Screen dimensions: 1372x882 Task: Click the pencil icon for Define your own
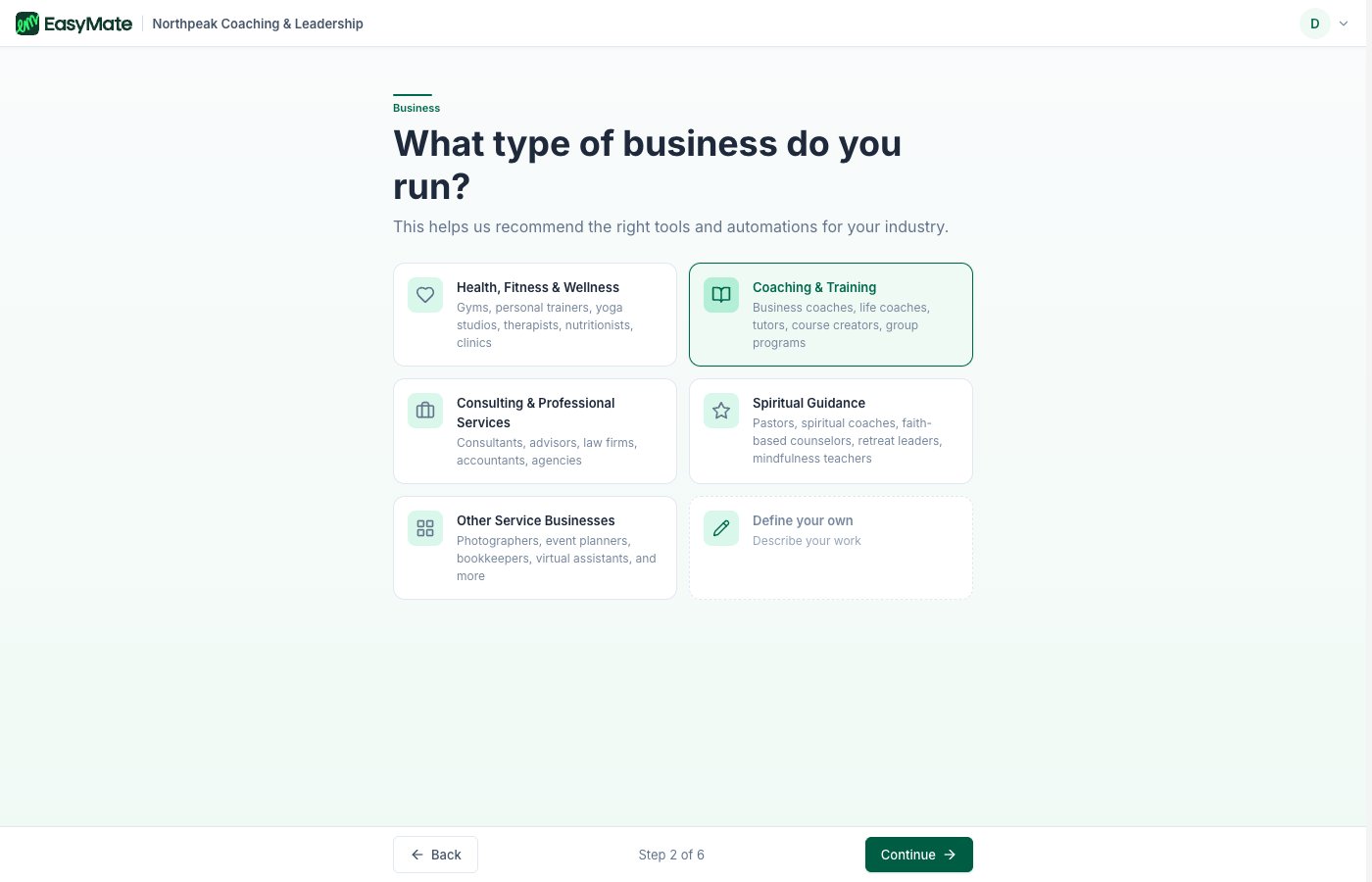click(x=721, y=528)
